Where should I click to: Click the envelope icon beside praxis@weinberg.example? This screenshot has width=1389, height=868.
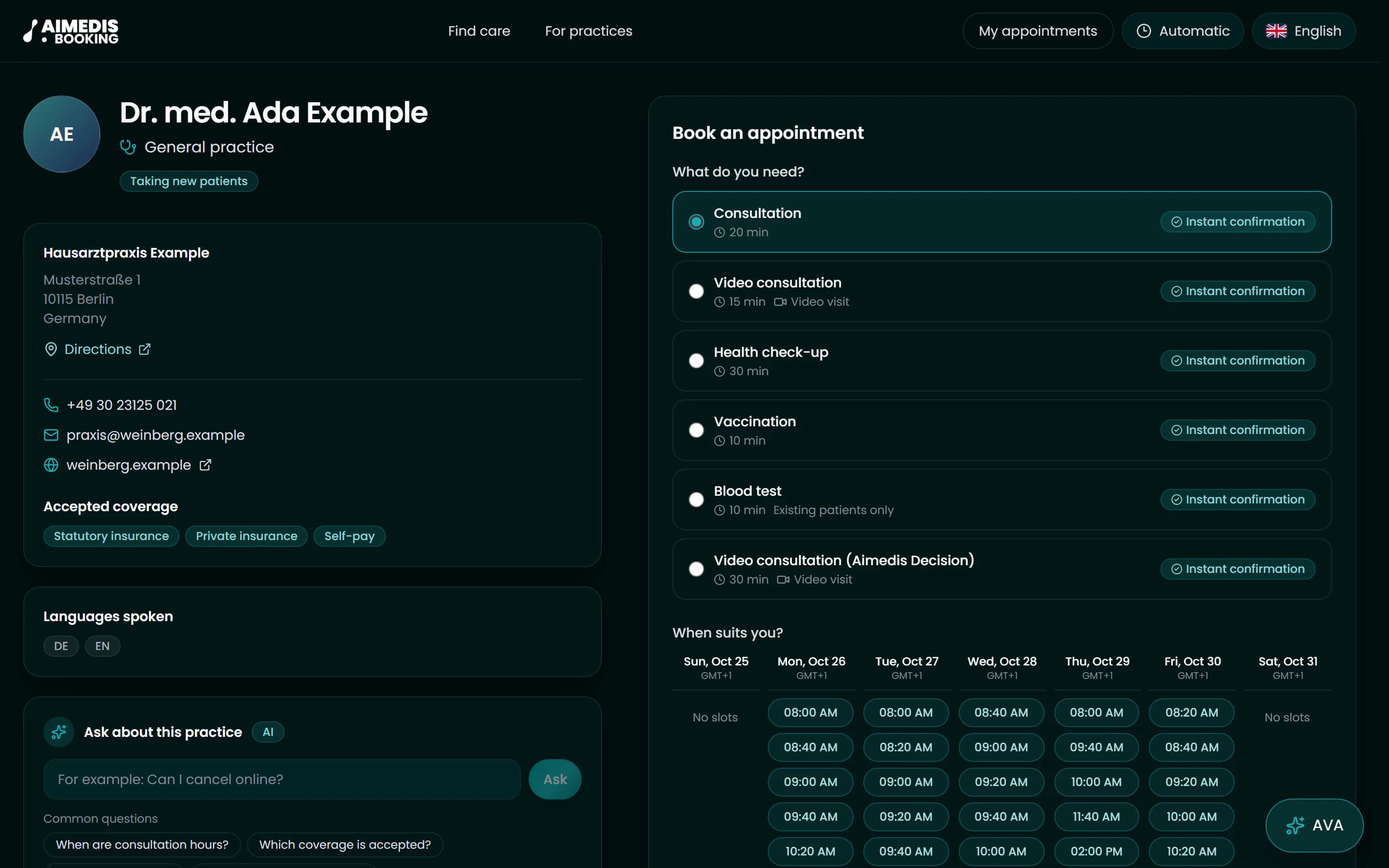click(51, 435)
